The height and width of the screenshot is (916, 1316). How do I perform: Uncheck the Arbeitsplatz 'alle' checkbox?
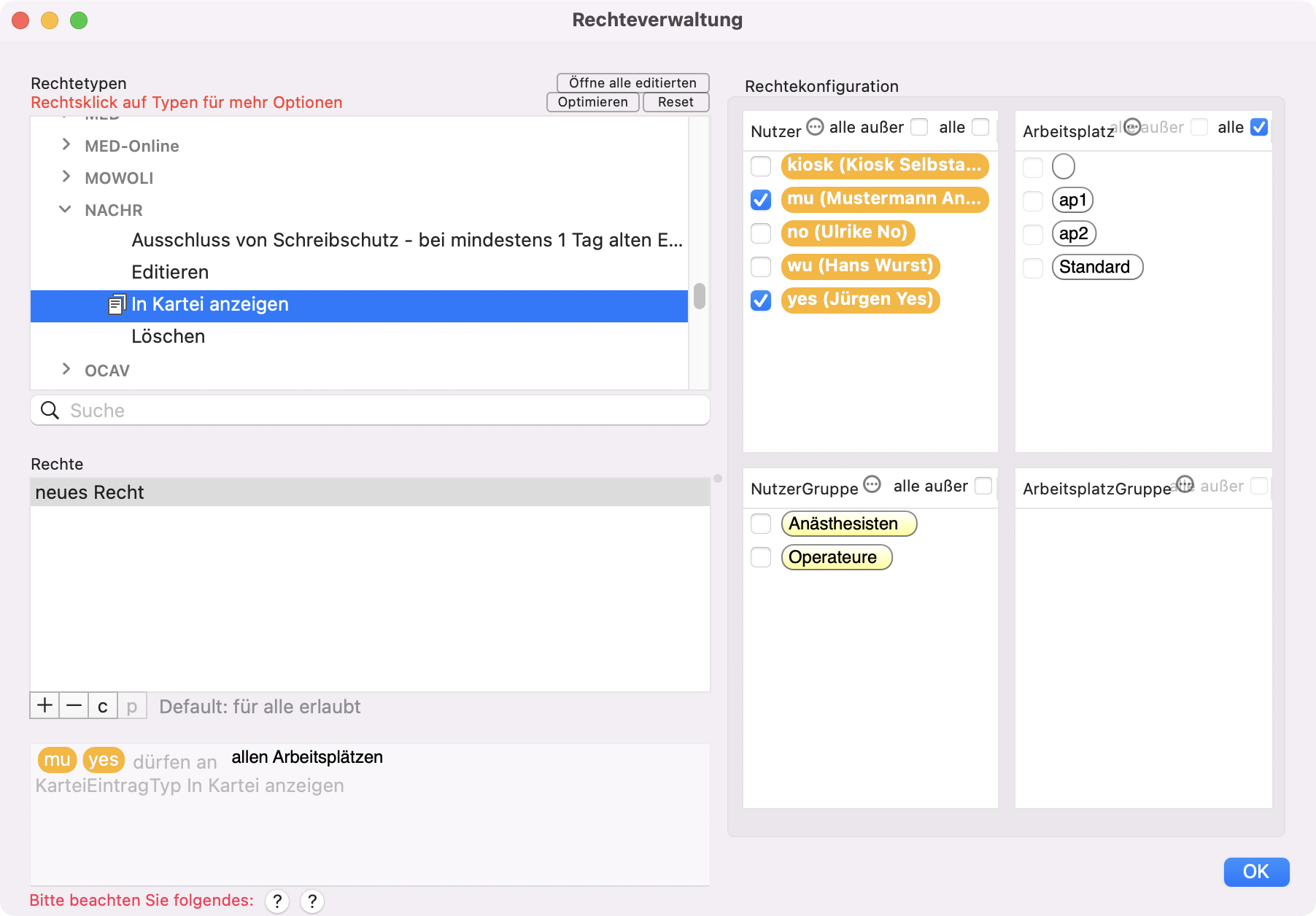(x=1259, y=127)
